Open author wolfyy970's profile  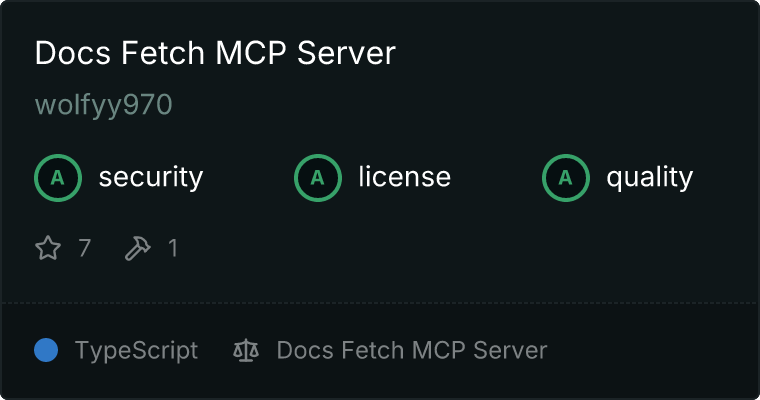[x=104, y=105]
